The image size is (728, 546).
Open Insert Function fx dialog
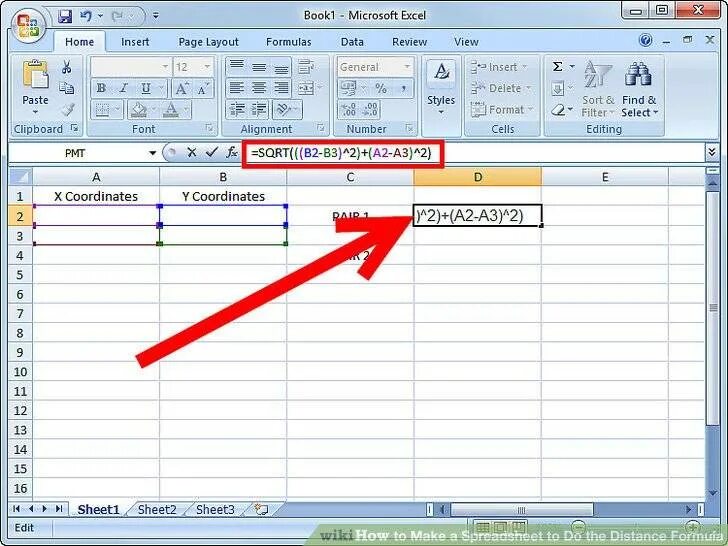(232, 152)
